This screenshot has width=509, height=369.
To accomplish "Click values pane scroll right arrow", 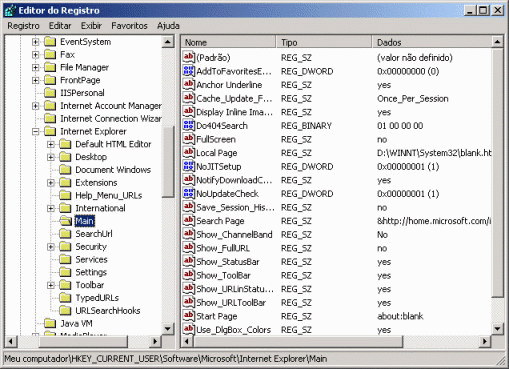I will coord(485,341).
